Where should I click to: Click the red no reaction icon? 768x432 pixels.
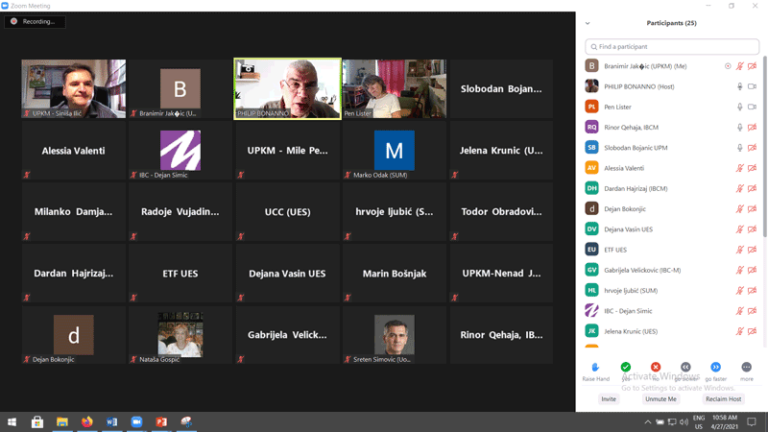[x=655, y=367]
